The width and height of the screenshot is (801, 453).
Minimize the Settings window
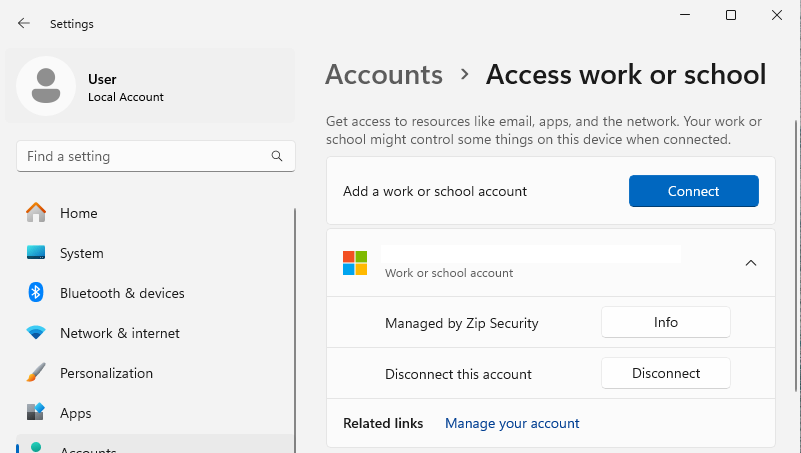[685, 15]
